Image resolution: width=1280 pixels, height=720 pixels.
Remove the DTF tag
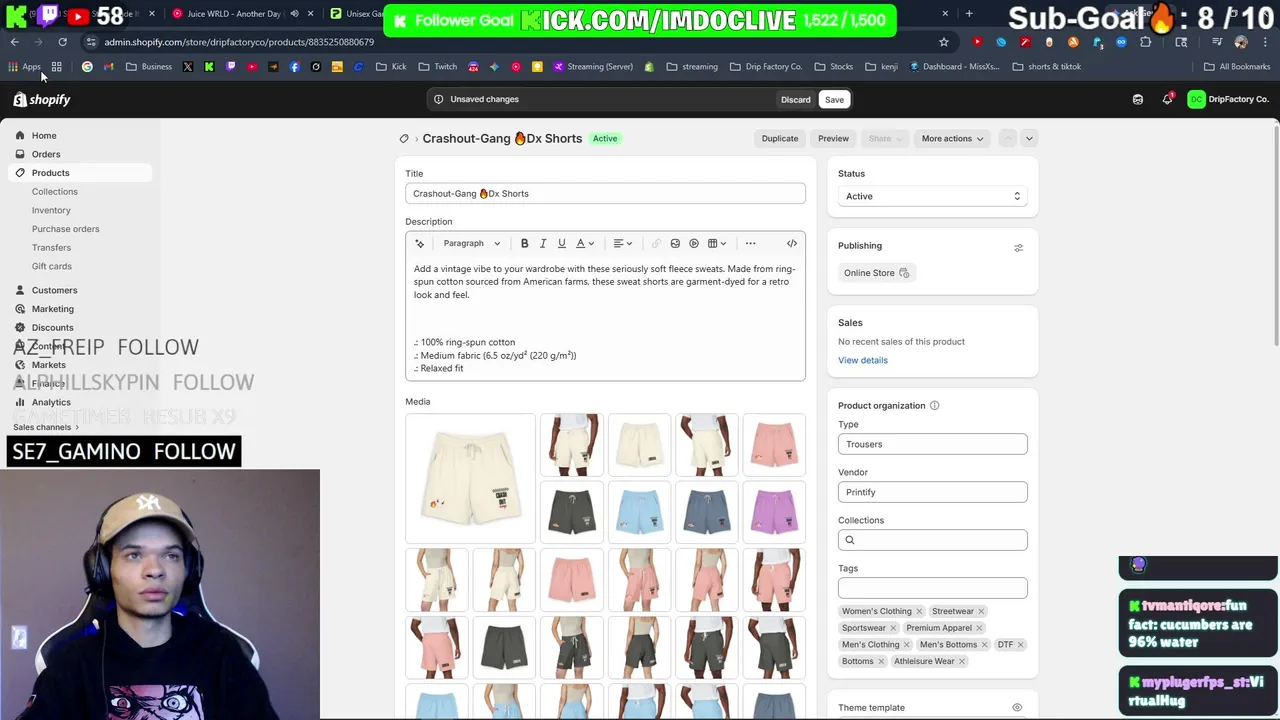click(1020, 645)
